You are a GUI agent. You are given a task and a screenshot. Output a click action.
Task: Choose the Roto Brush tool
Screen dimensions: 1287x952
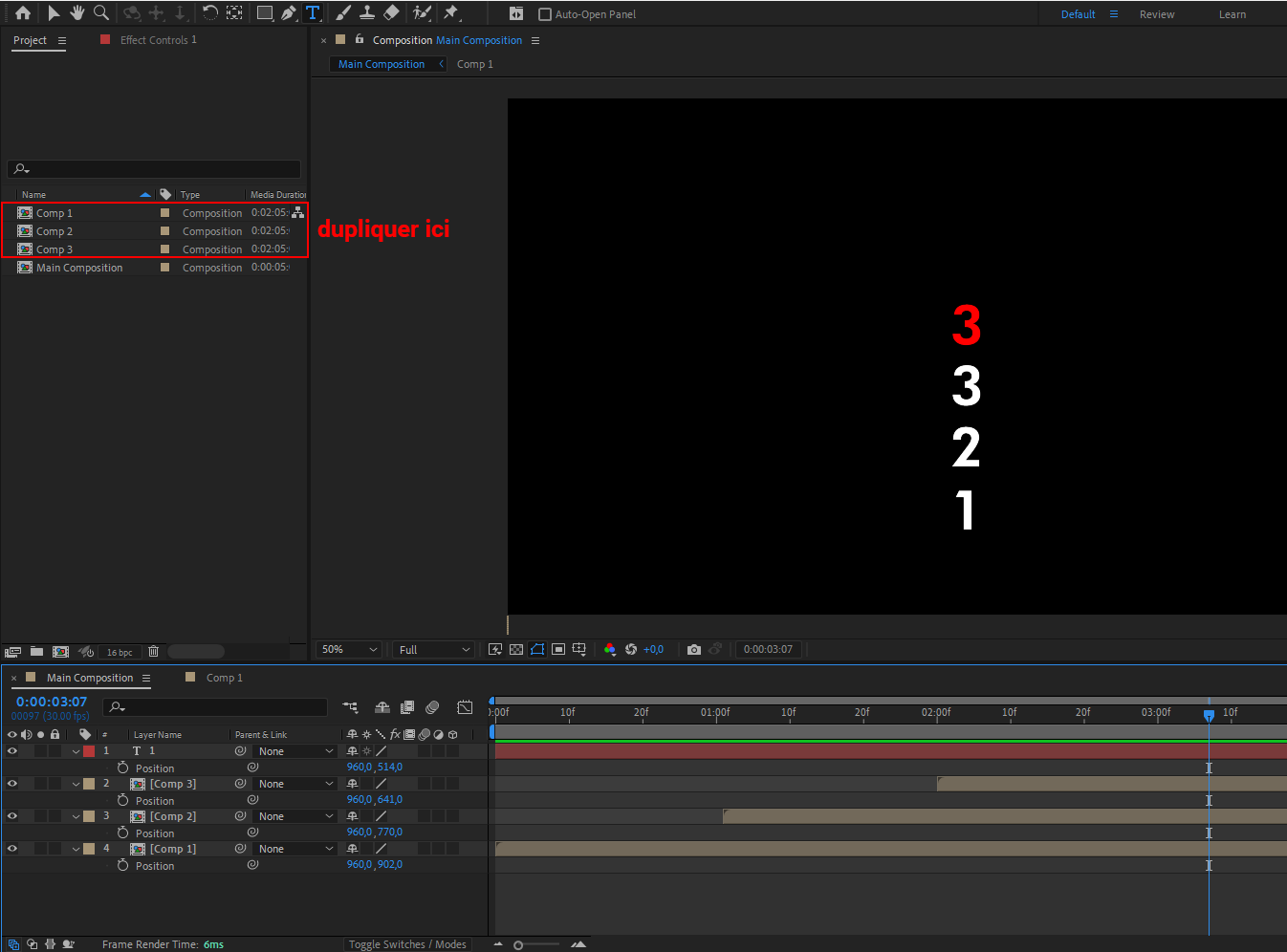(422, 12)
